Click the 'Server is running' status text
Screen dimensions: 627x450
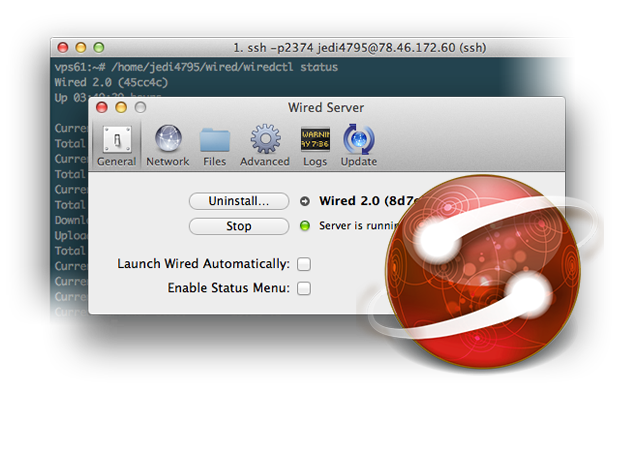[x=358, y=226]
